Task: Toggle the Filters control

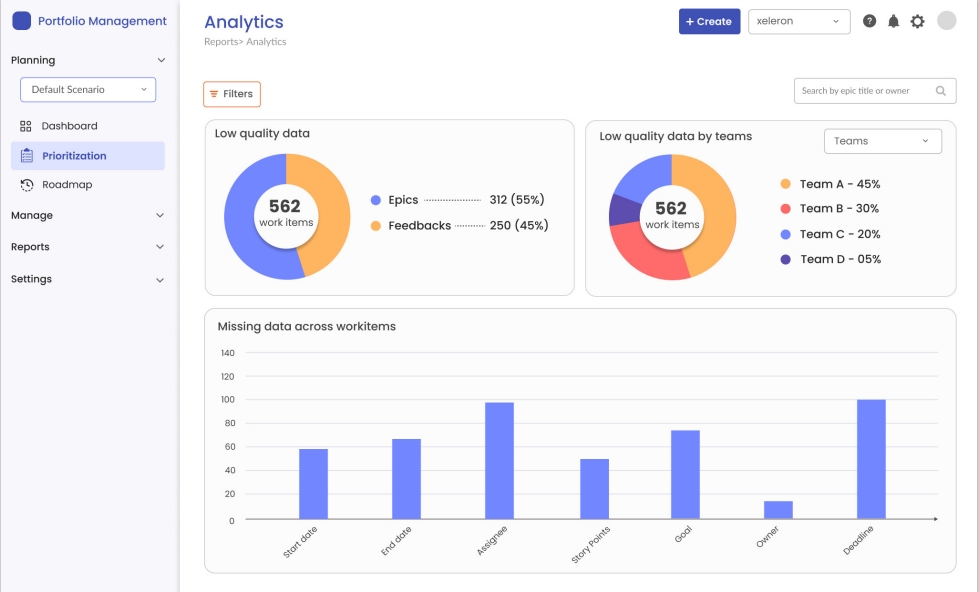Action: 231,93
